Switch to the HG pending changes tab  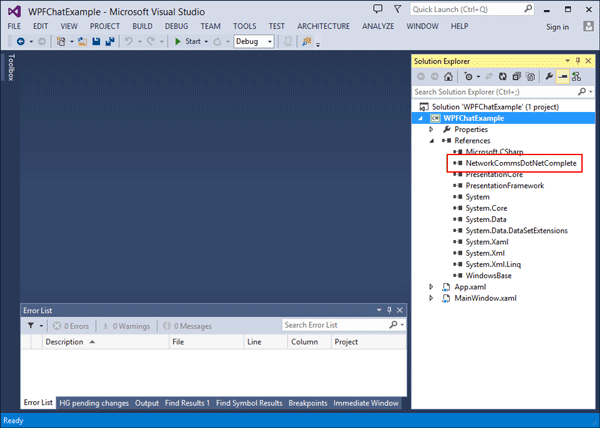[x=94, y=403]
